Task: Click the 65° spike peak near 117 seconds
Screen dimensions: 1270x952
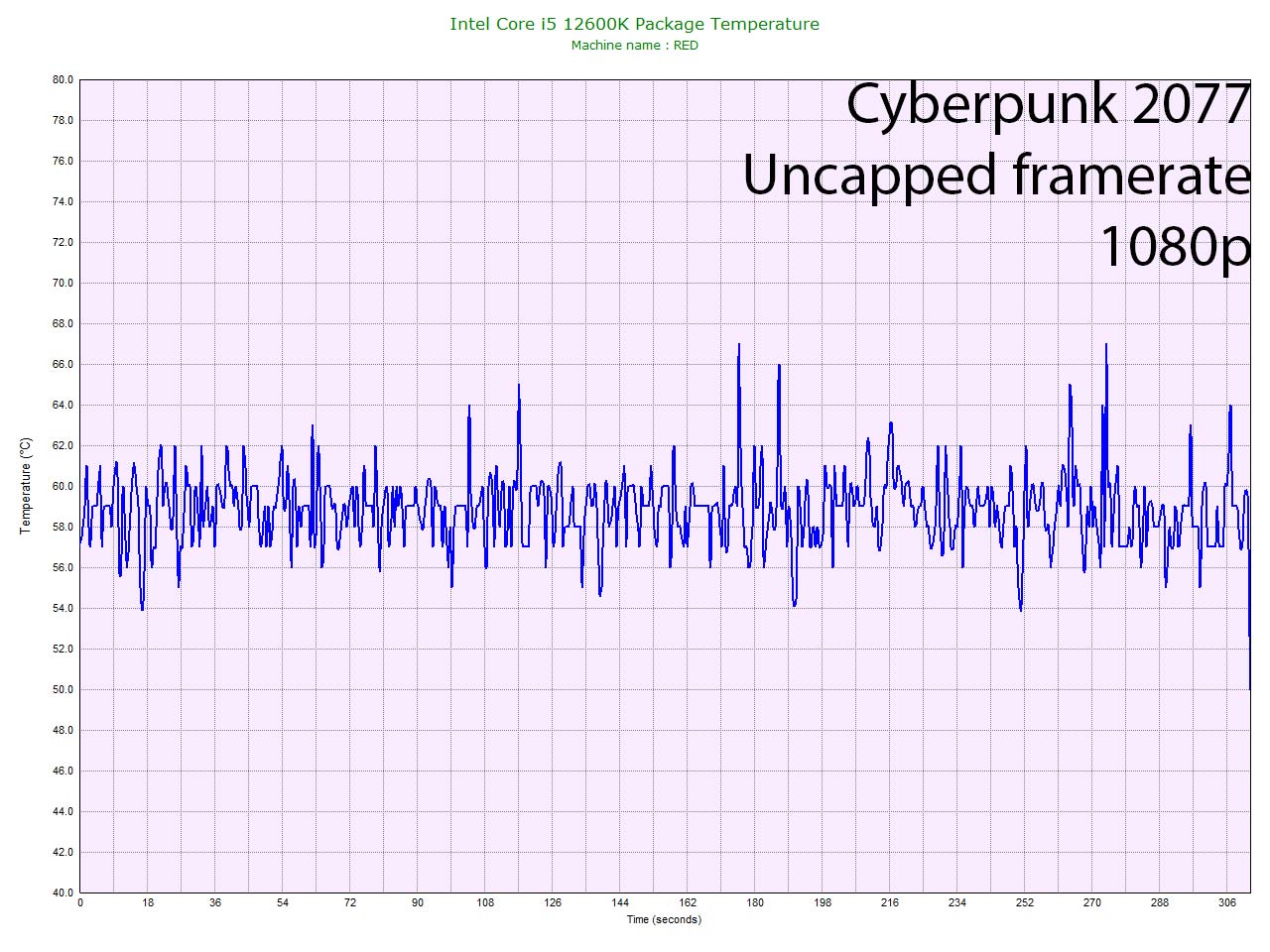Action: pos(518,386)
